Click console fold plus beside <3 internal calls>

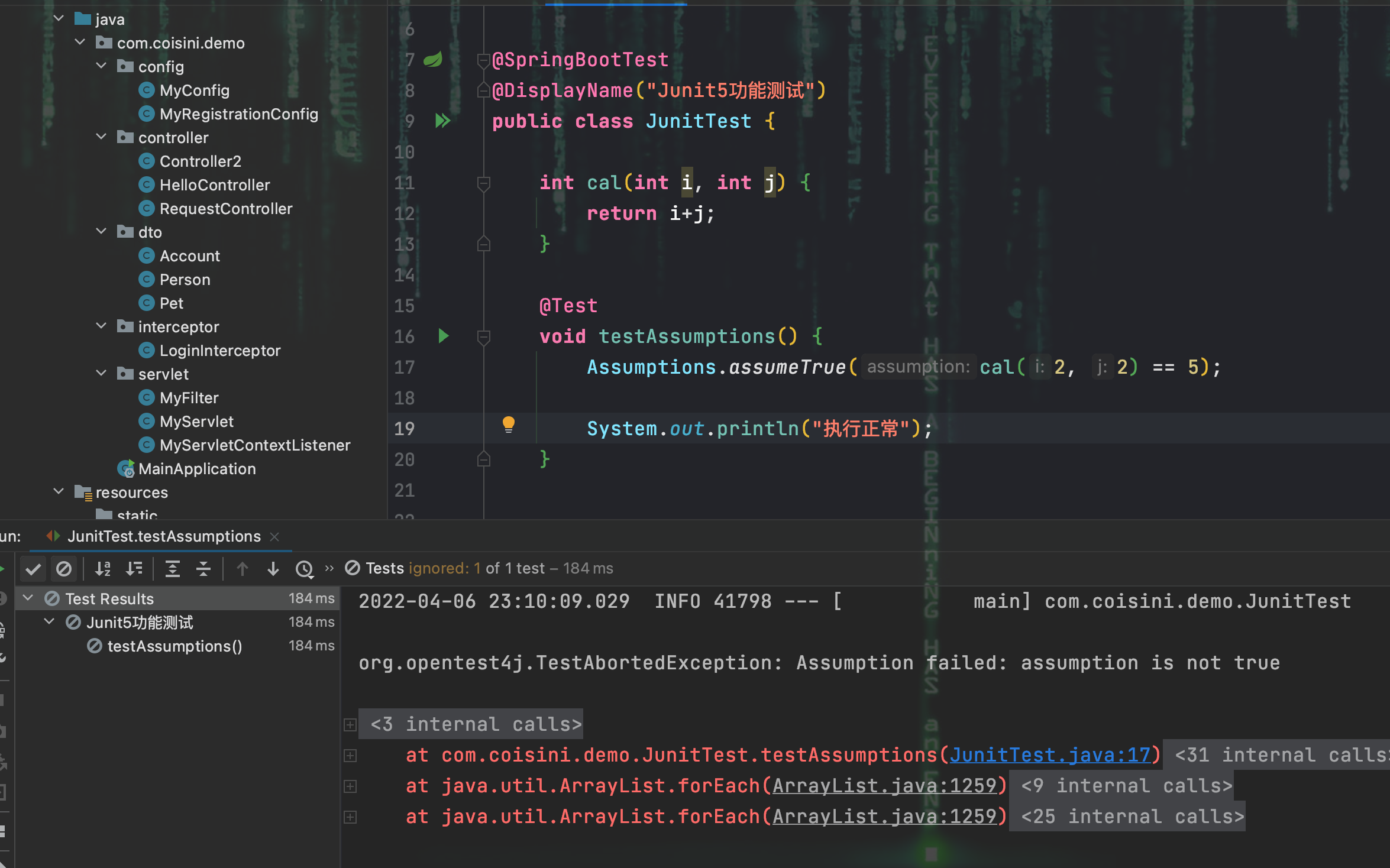pos(350,725)
